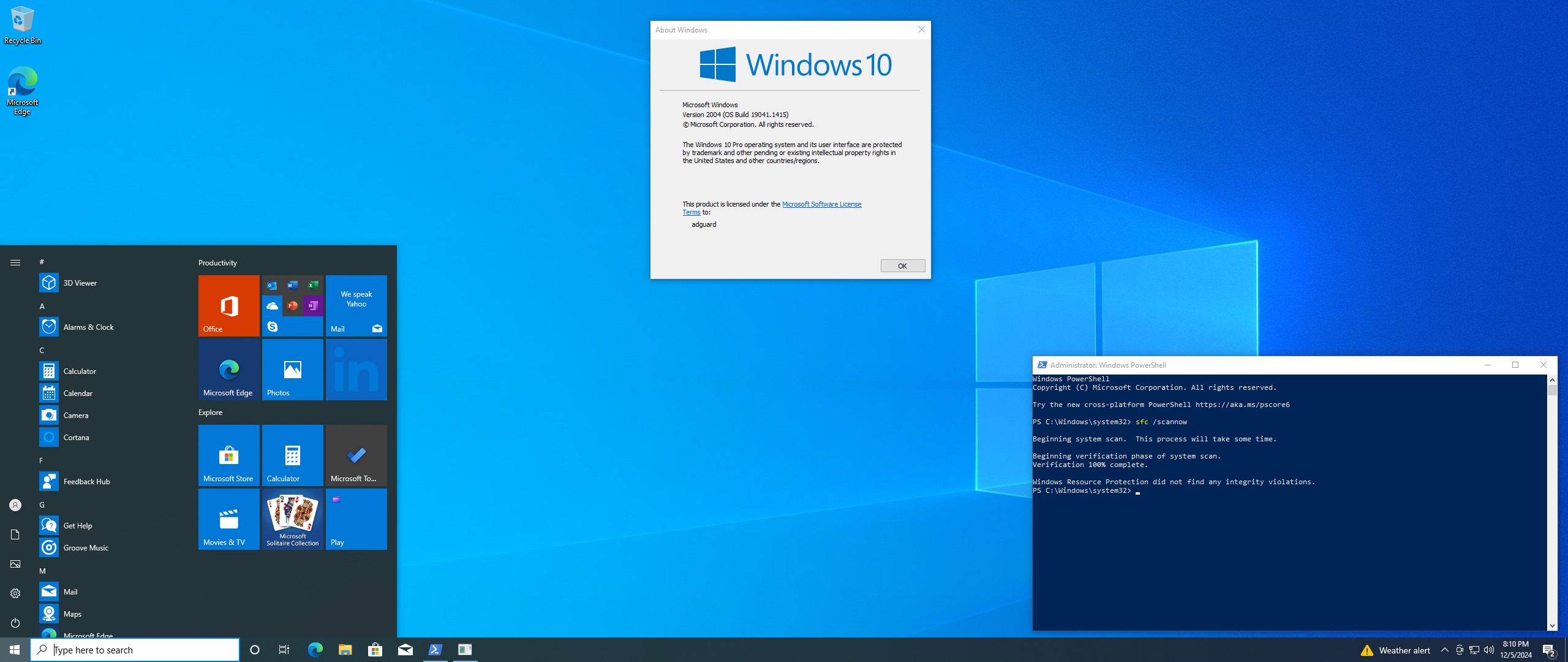The height and width of the screenshot is (662, 1568).
Task: Close the About Windows dialog
Action: click(921, 29)
